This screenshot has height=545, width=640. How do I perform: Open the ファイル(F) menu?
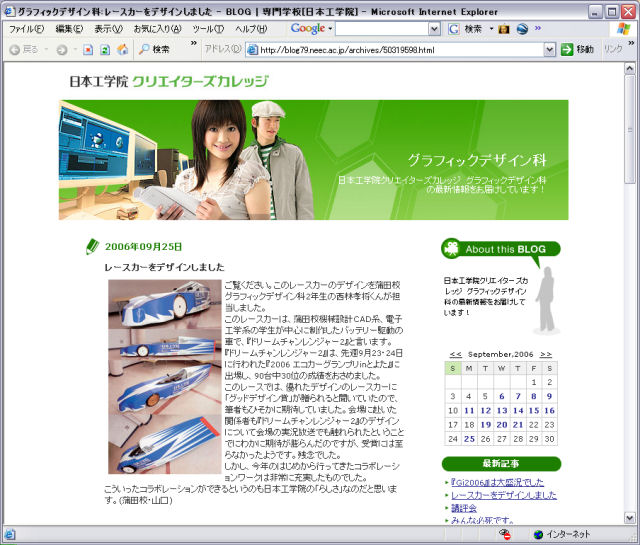(x=27, y=29)
